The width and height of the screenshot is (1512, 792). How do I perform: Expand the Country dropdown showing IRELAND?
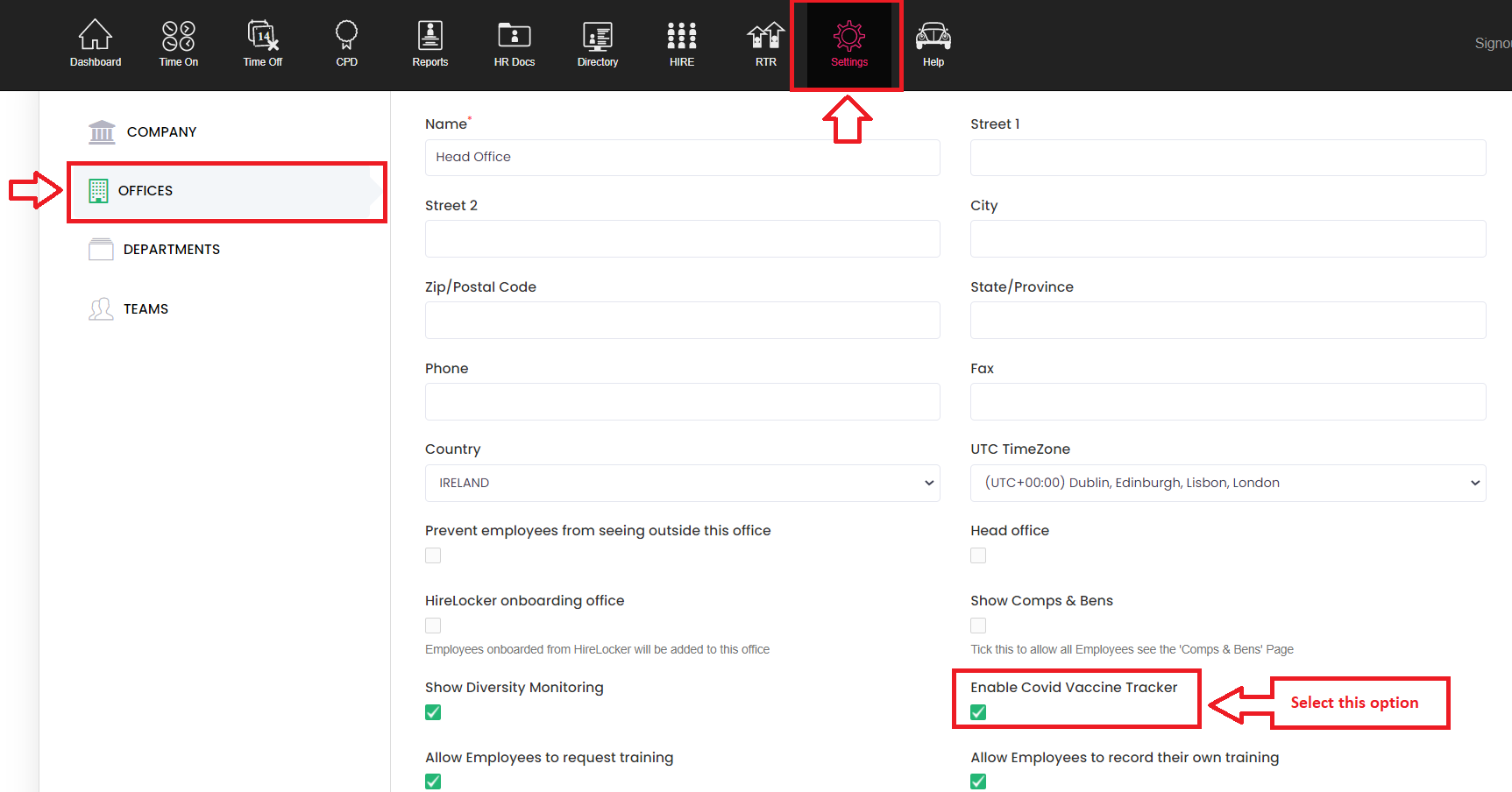(682, 483)
